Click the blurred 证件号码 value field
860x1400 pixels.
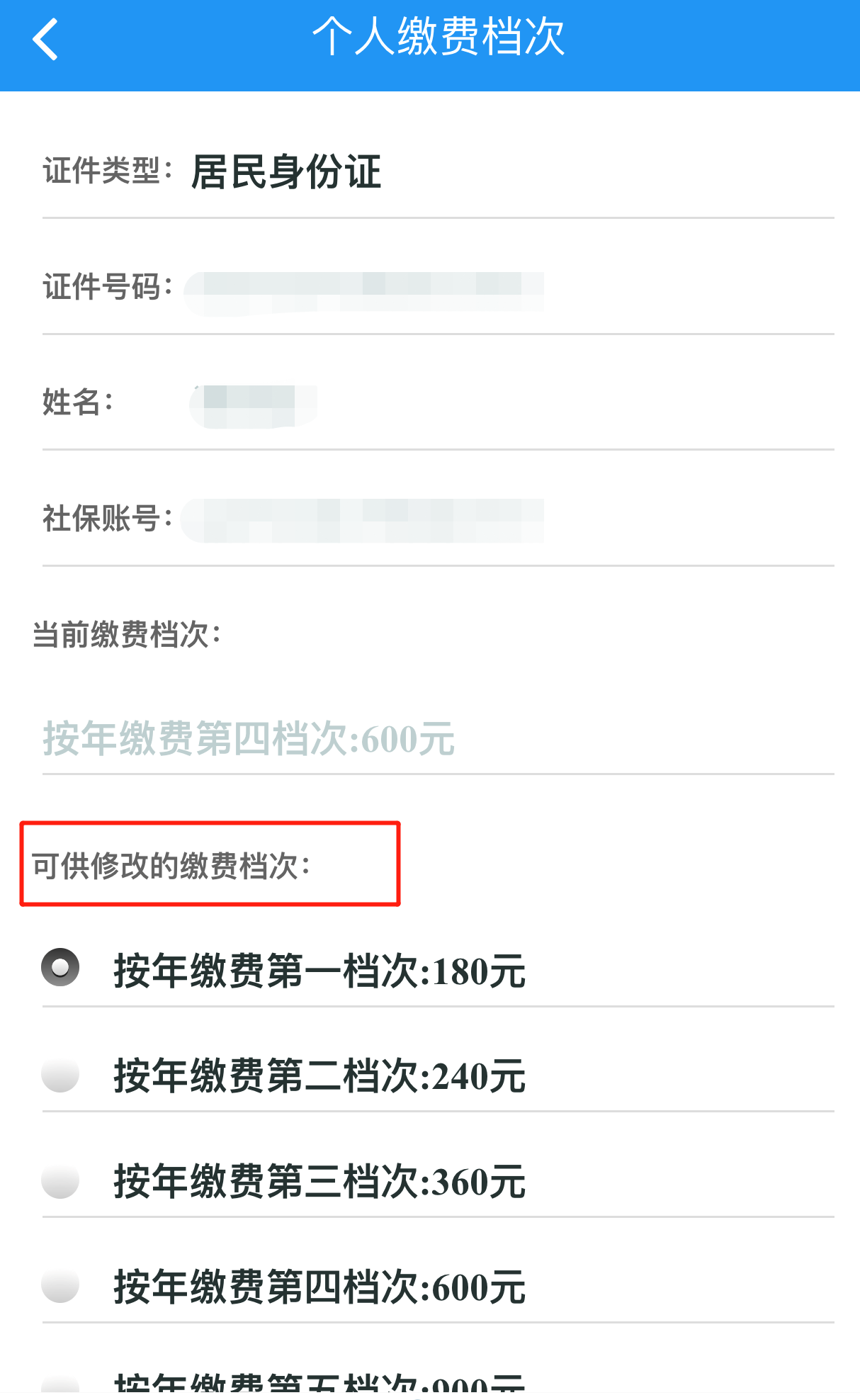[x=364, y=292]
